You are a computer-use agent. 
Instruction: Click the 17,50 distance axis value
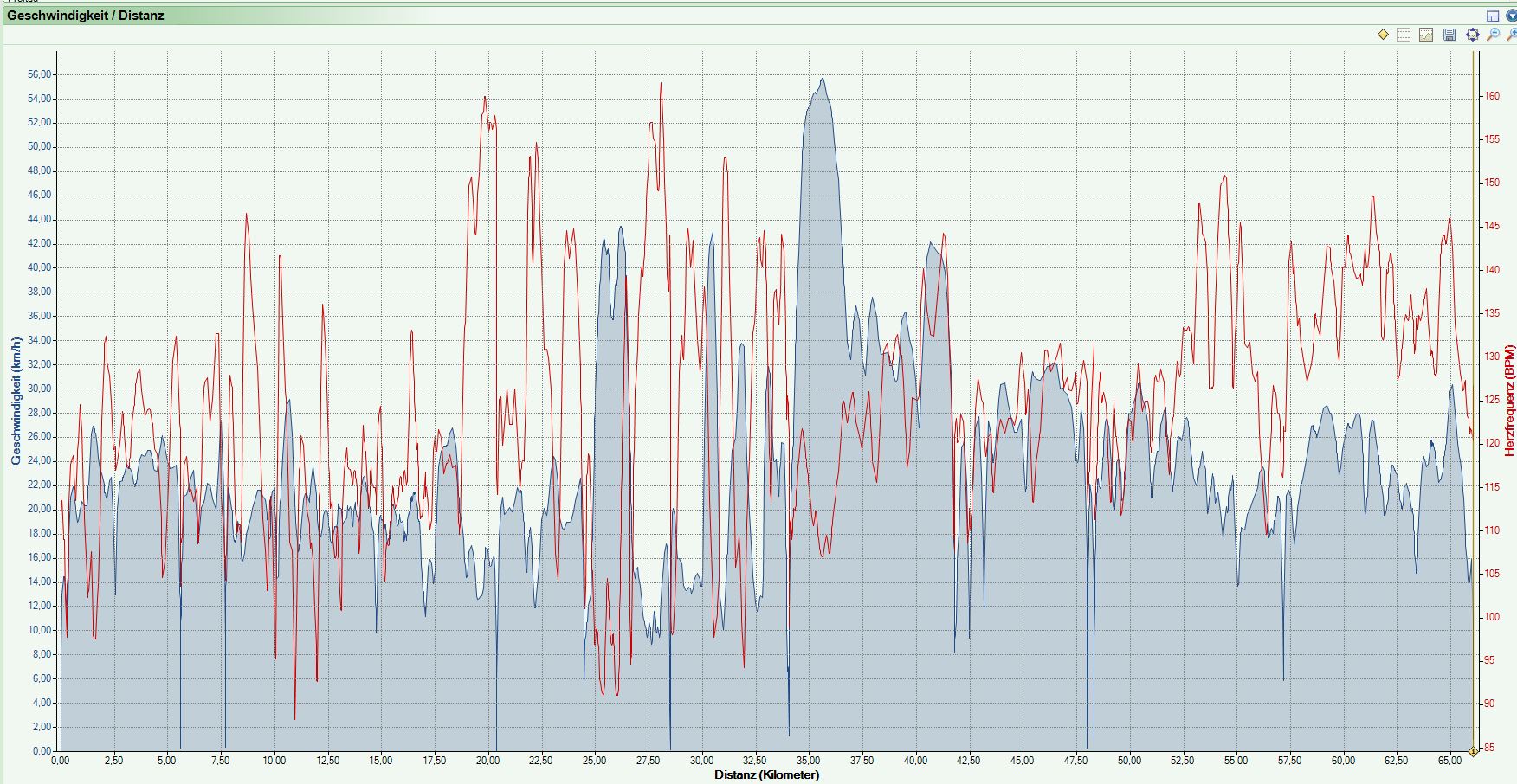tap(435, 761)
